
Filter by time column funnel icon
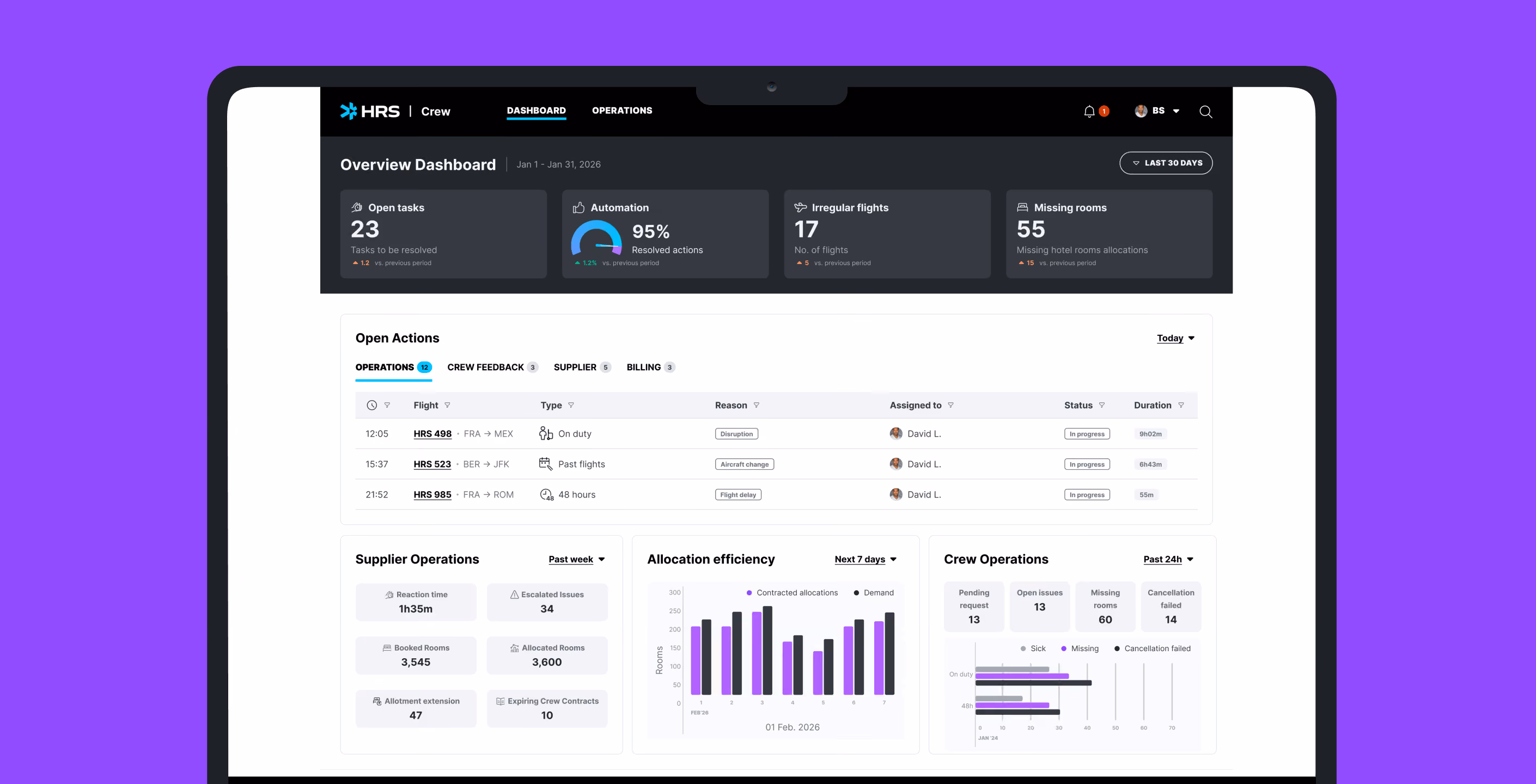[x=387, y=405]
